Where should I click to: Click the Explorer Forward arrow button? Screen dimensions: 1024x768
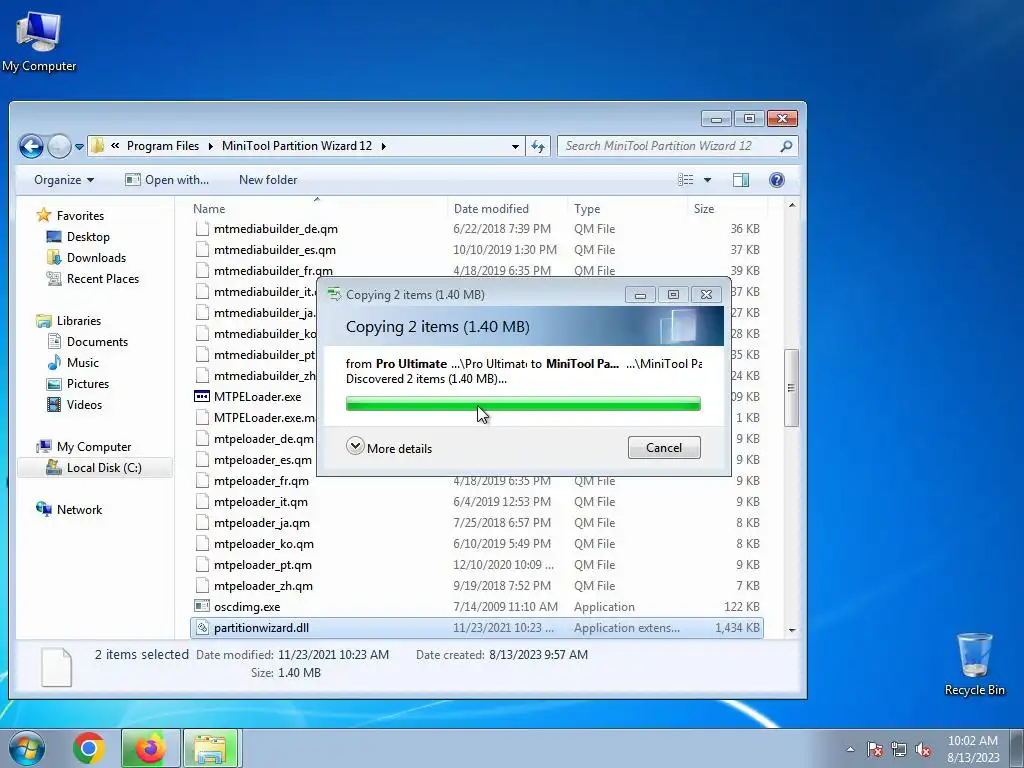click(59, 146)
